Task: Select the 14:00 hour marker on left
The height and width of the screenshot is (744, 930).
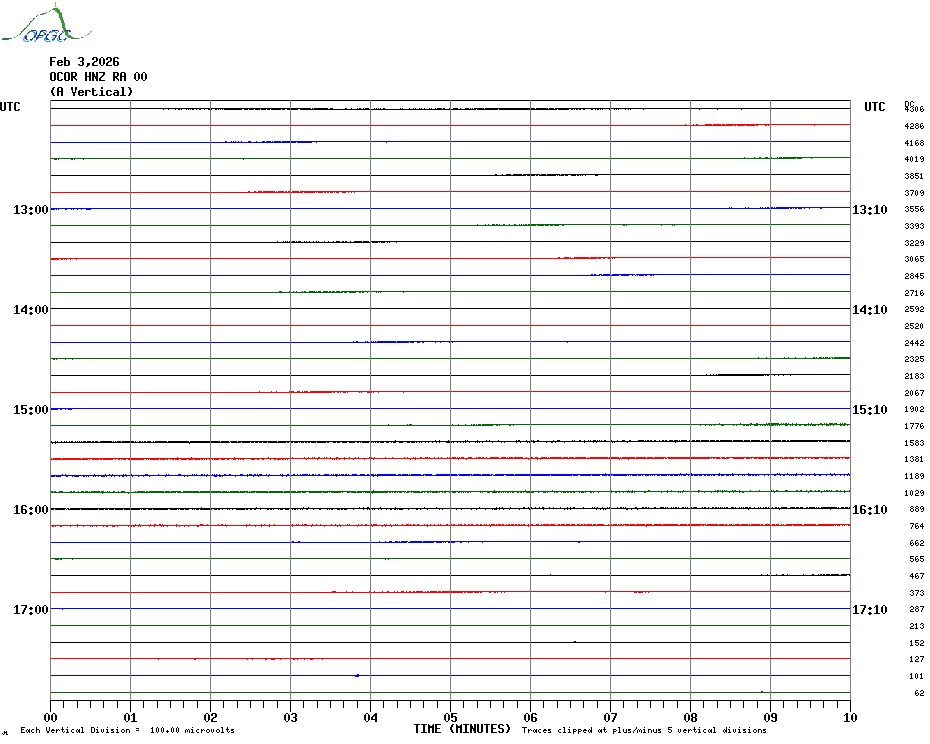Action: pyautogui.click(x=30, y=310)
